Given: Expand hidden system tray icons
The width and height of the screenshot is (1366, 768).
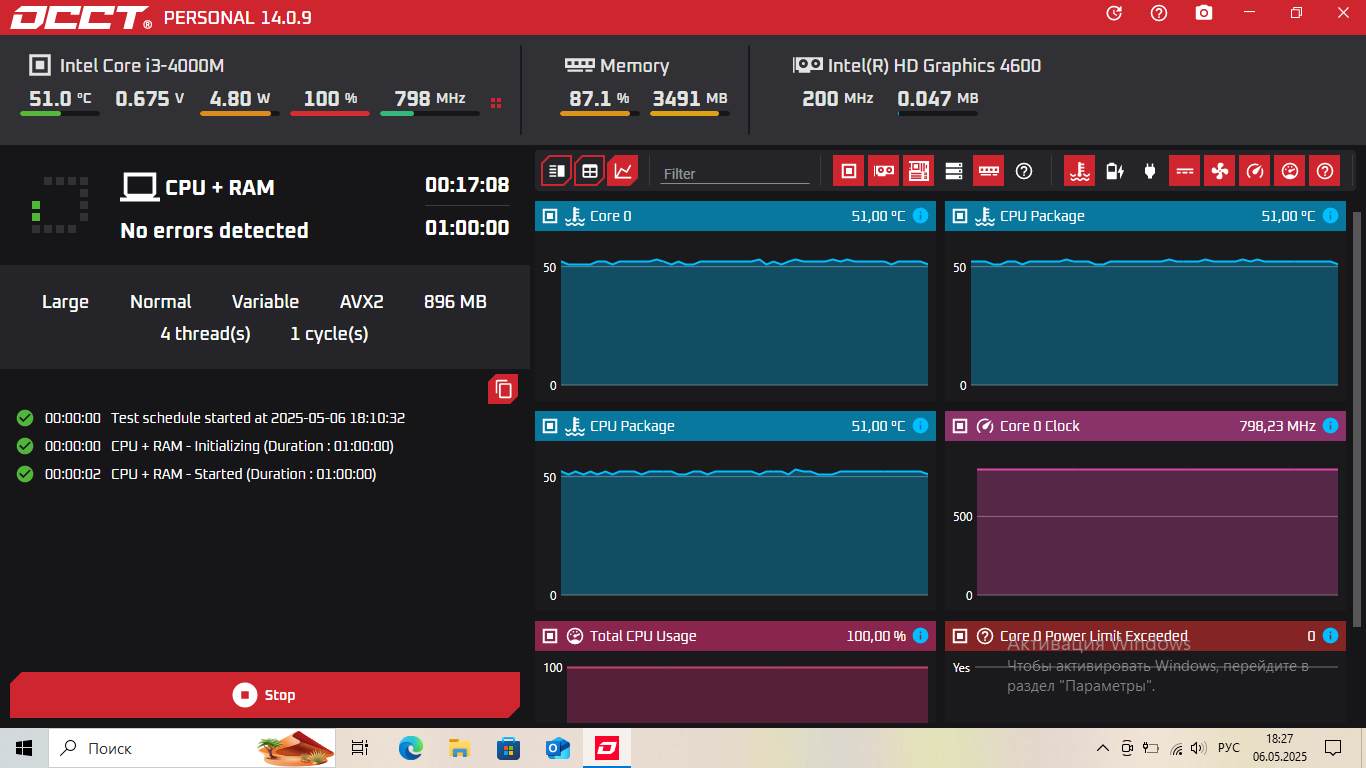Looking at the screenshot, I should pyautogui.click(x=1103, y=748).
